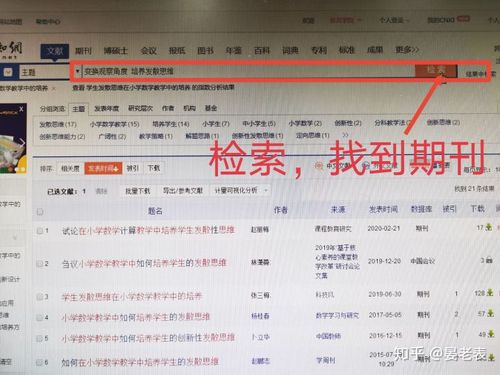
Task: Expand the dropdown arrow beside the search box
Action: coord(77,71)
